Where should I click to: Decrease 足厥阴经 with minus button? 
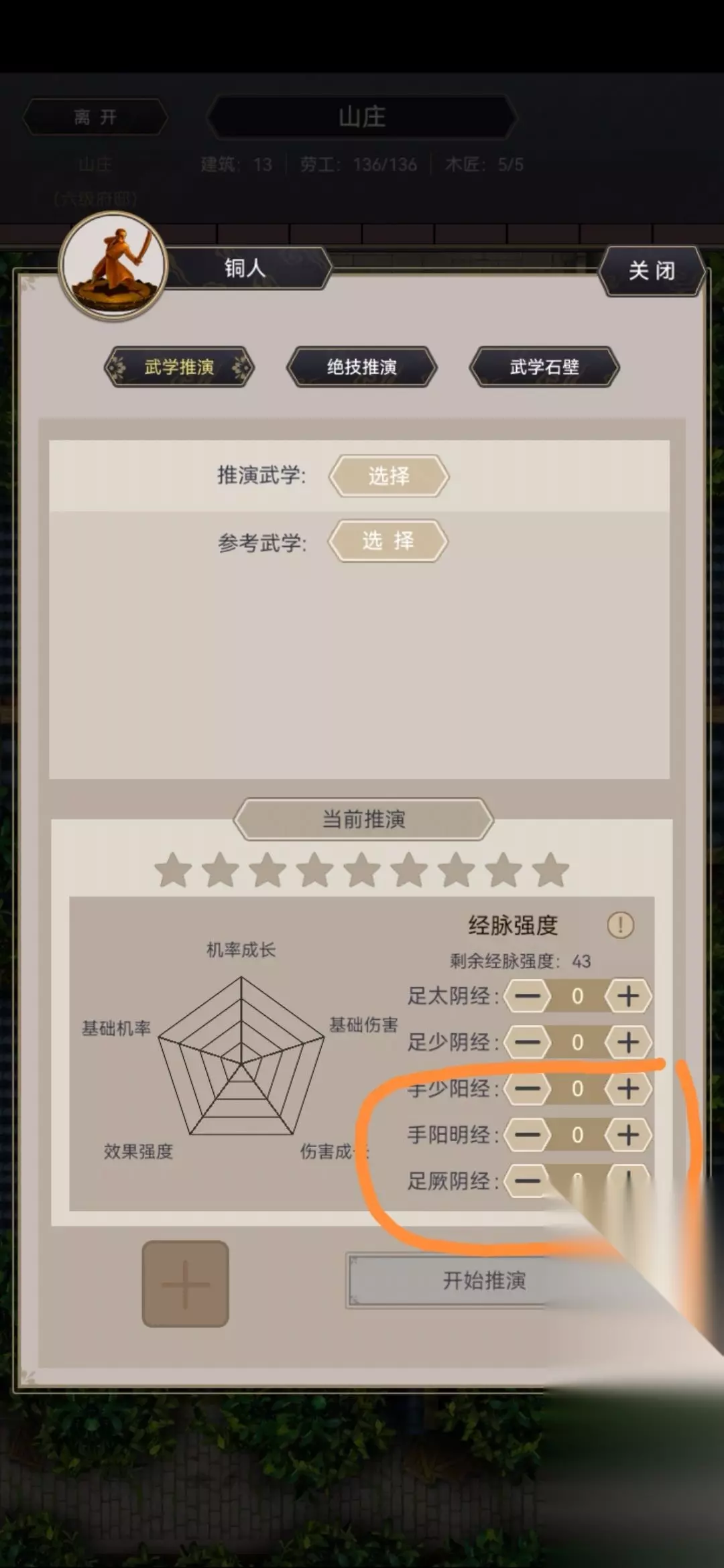(x=528, y=1181)
